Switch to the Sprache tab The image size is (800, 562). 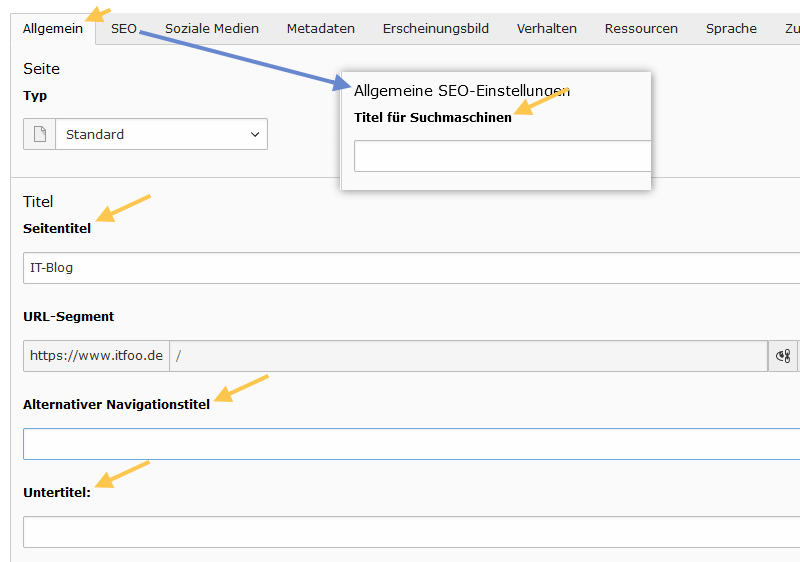click(731, 29)
